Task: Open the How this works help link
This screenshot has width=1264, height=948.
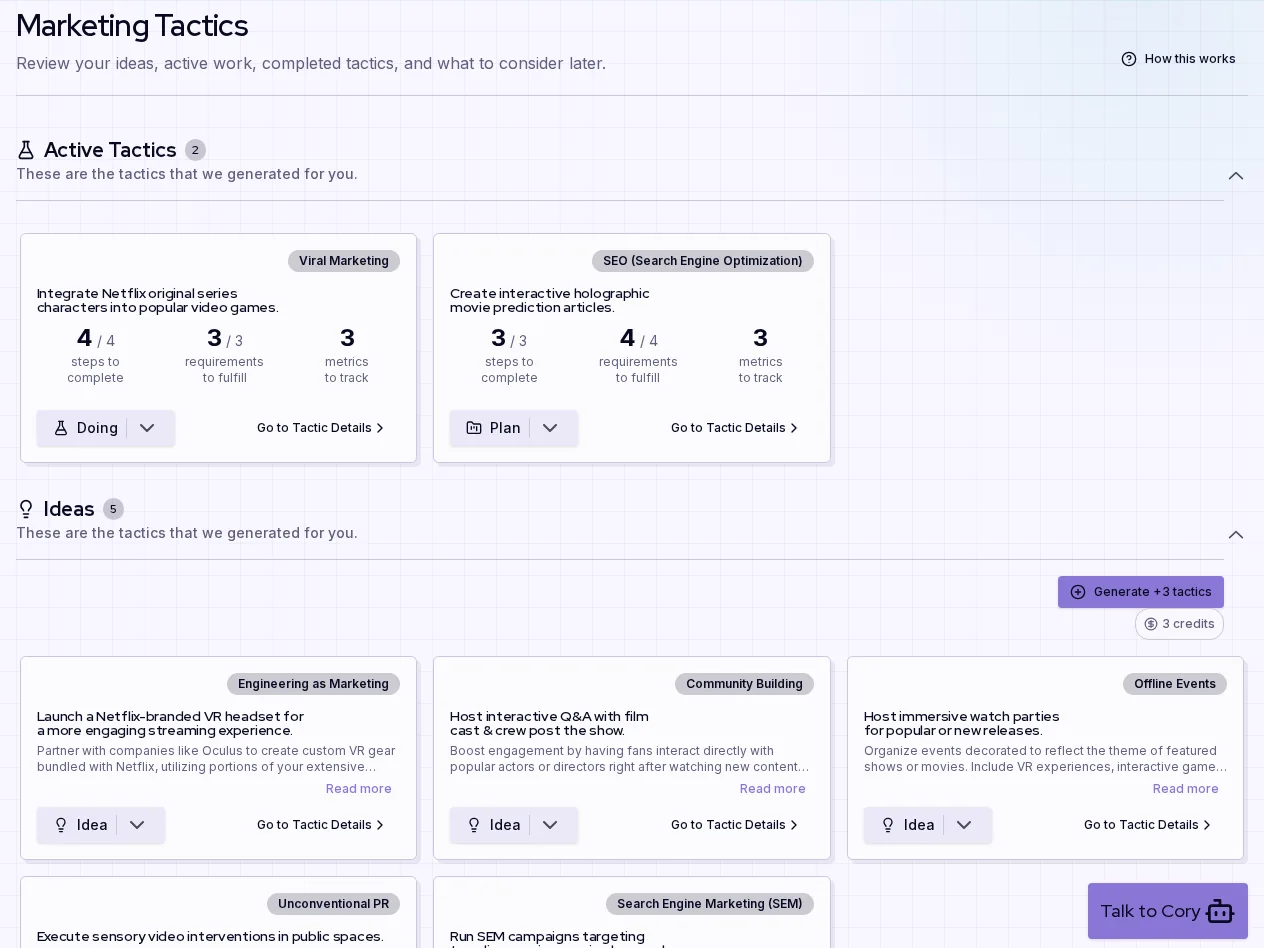Action: (x=1178, y=59)
